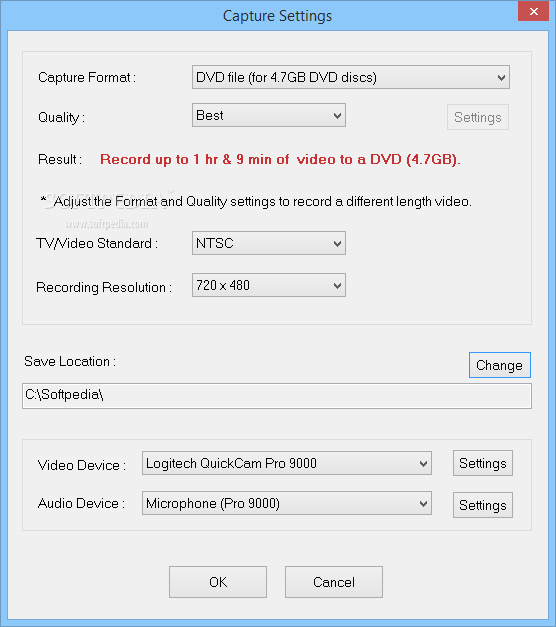The image size is (556, 627).
Task: Open the Quality dropdown showing Best
Action: (269, 116)
